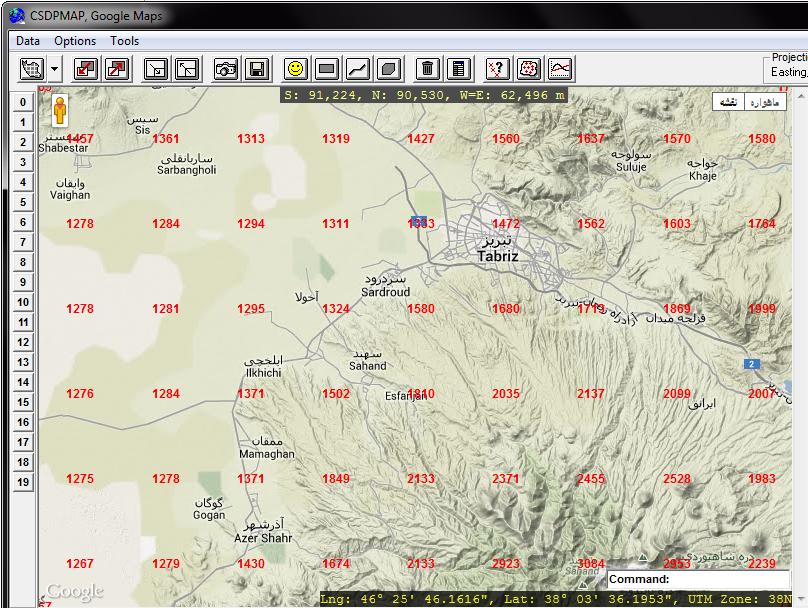Image resolution: width=808 pixels, height=608 pixels.
Task: Click the "Azer Shahr" map label
Action: (263, 538)
